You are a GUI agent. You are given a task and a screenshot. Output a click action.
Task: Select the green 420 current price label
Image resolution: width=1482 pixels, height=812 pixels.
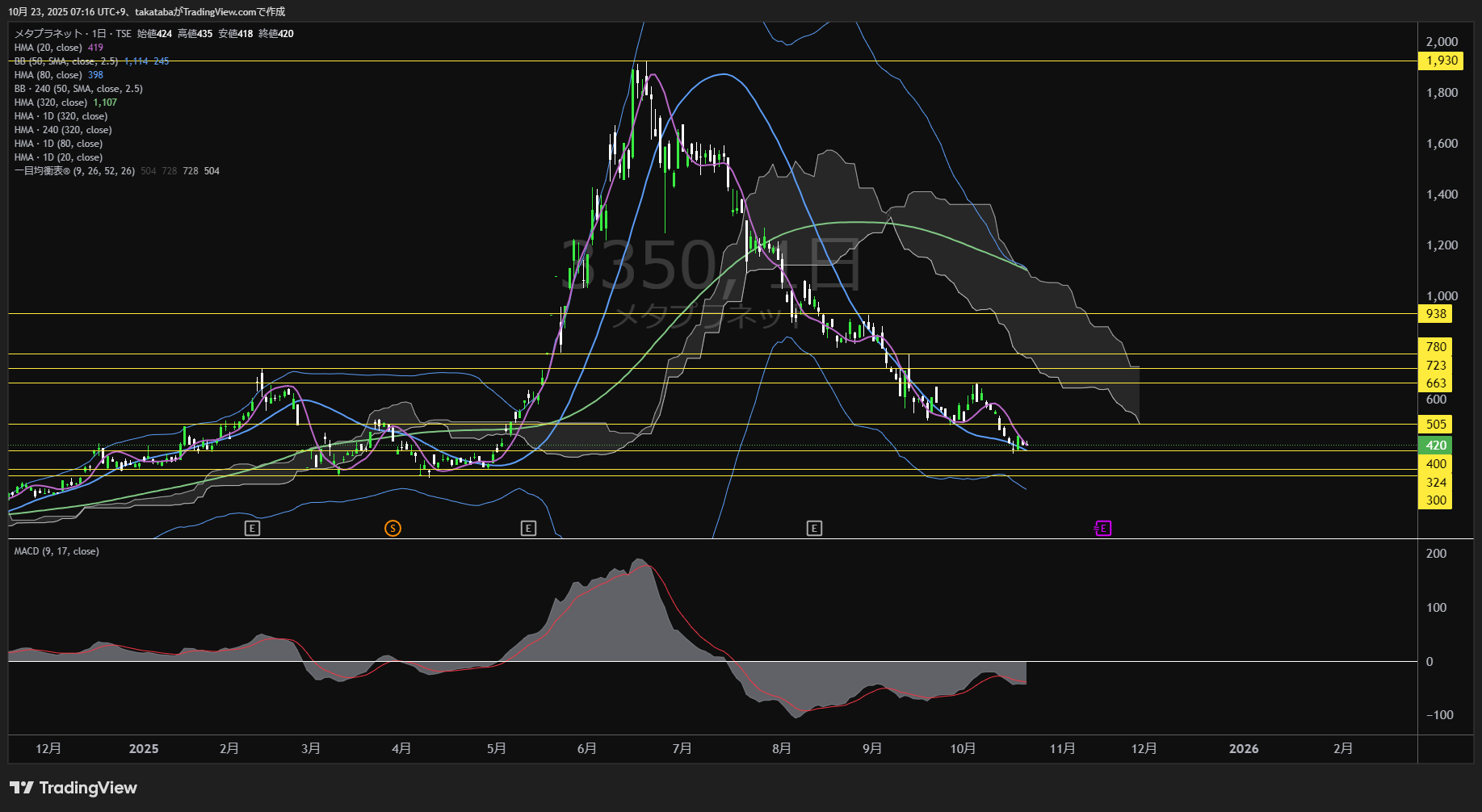pyautogui.click(x=1436, y=446)
